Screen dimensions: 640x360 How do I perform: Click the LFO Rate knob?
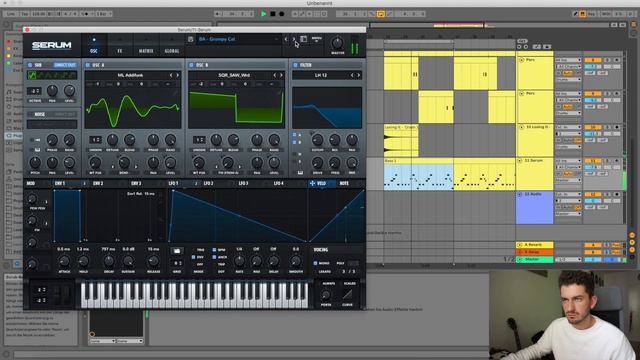pos(239,261)
